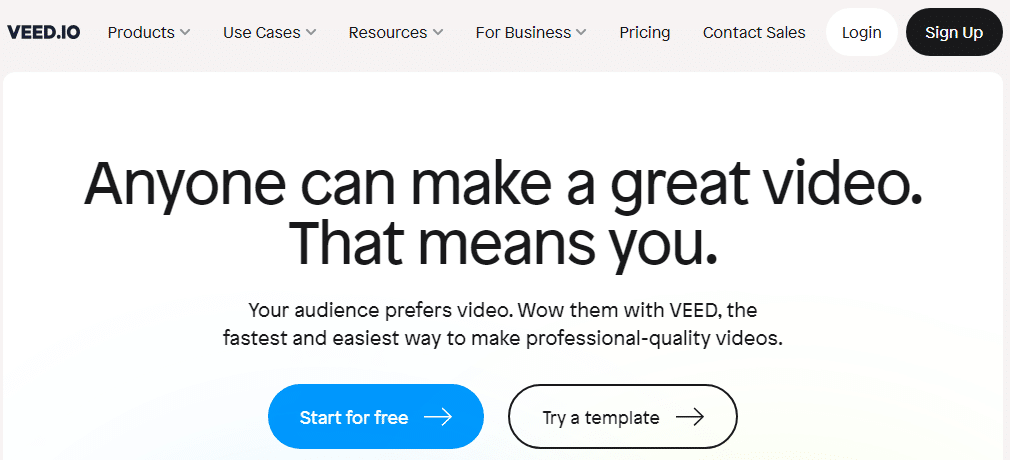Click the Try a template button
Screen dimensions: 1010x460
pyautogui.click(x=601, y=417)
